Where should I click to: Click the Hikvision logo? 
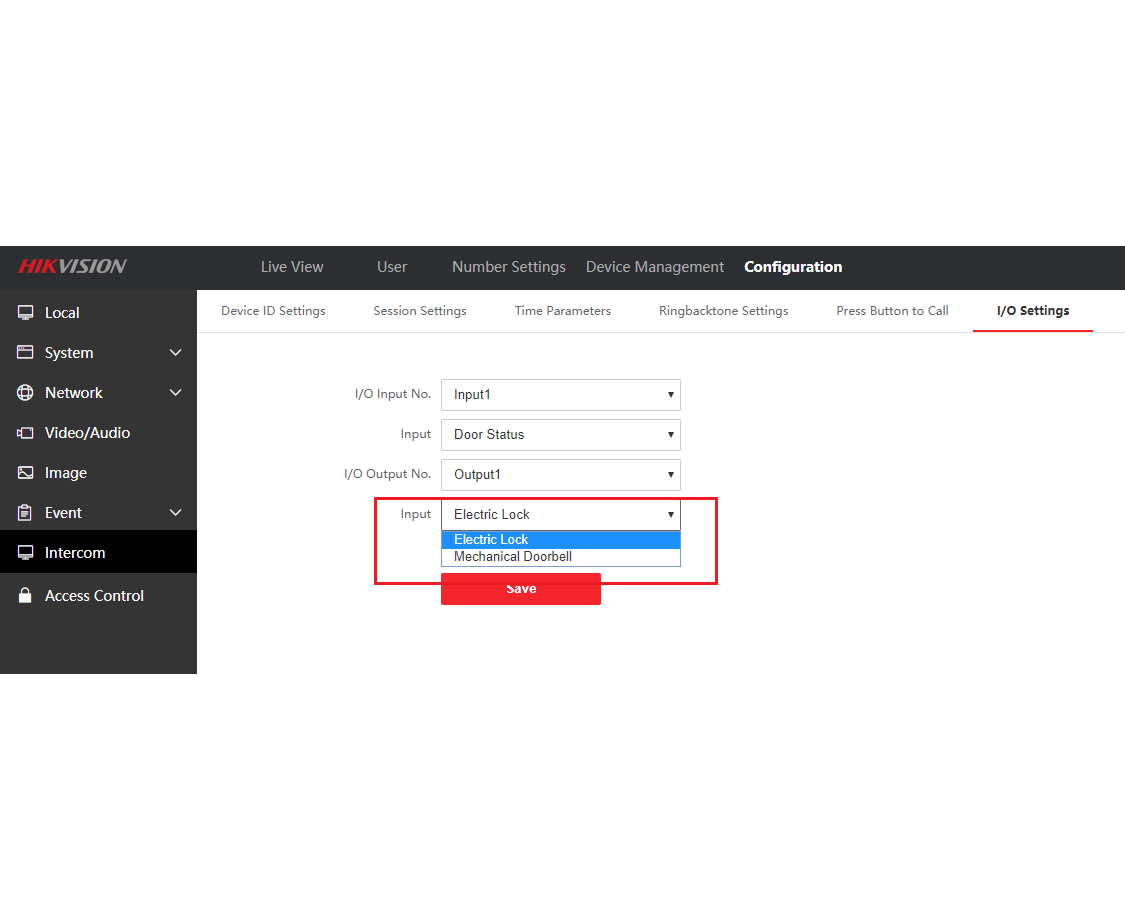coord(72,267)
